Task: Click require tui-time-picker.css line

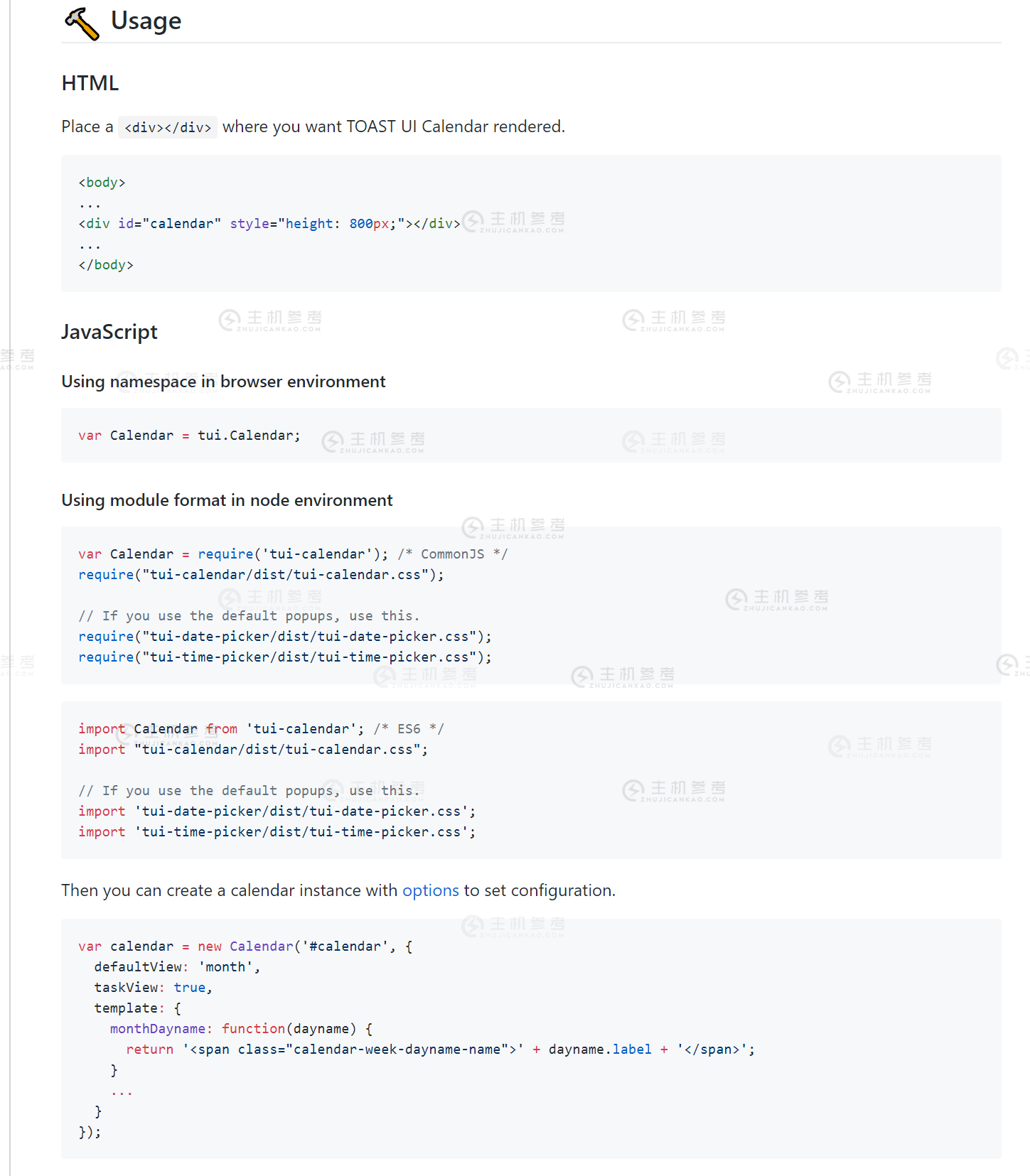Action: click(285, 657)
